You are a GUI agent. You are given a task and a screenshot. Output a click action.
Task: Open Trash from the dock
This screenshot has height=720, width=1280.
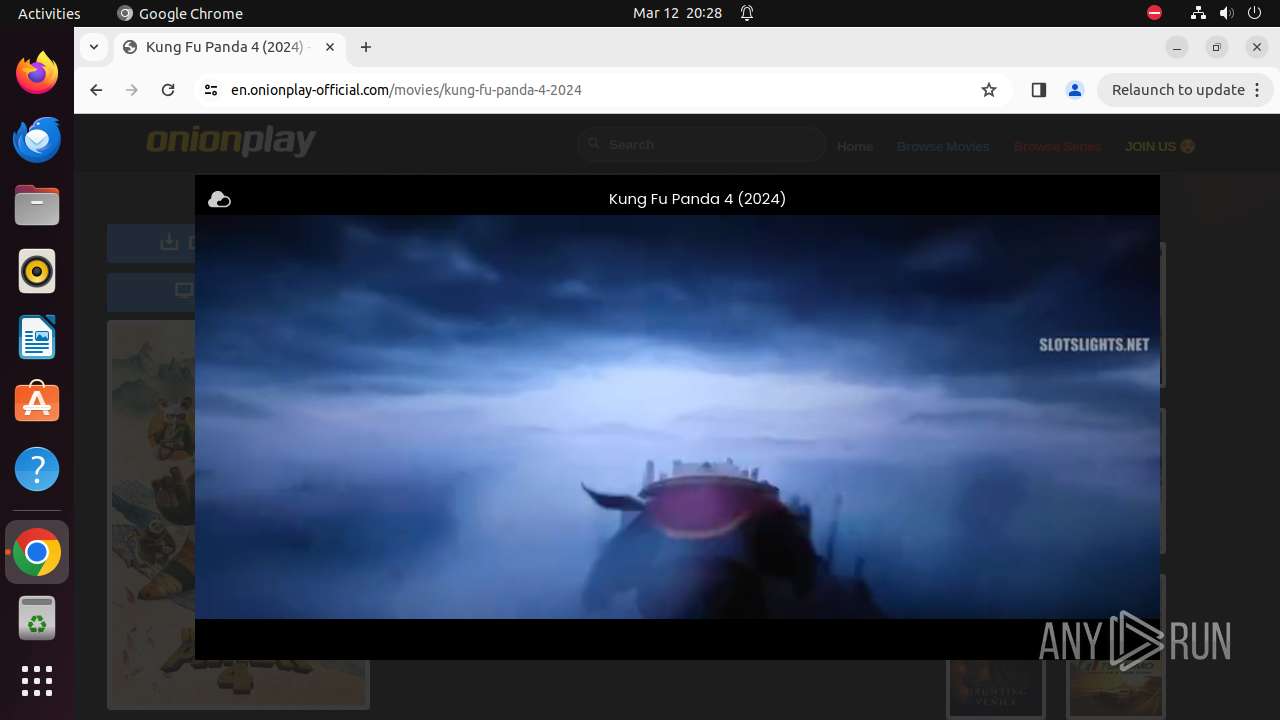(37, 618)
